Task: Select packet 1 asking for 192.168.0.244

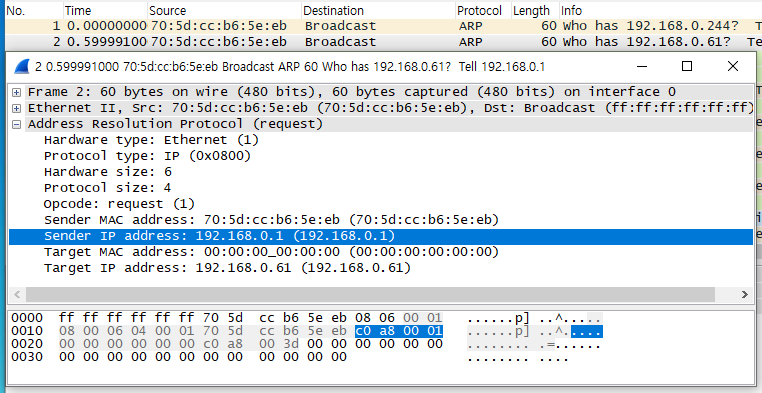Action: coord(383,26)
